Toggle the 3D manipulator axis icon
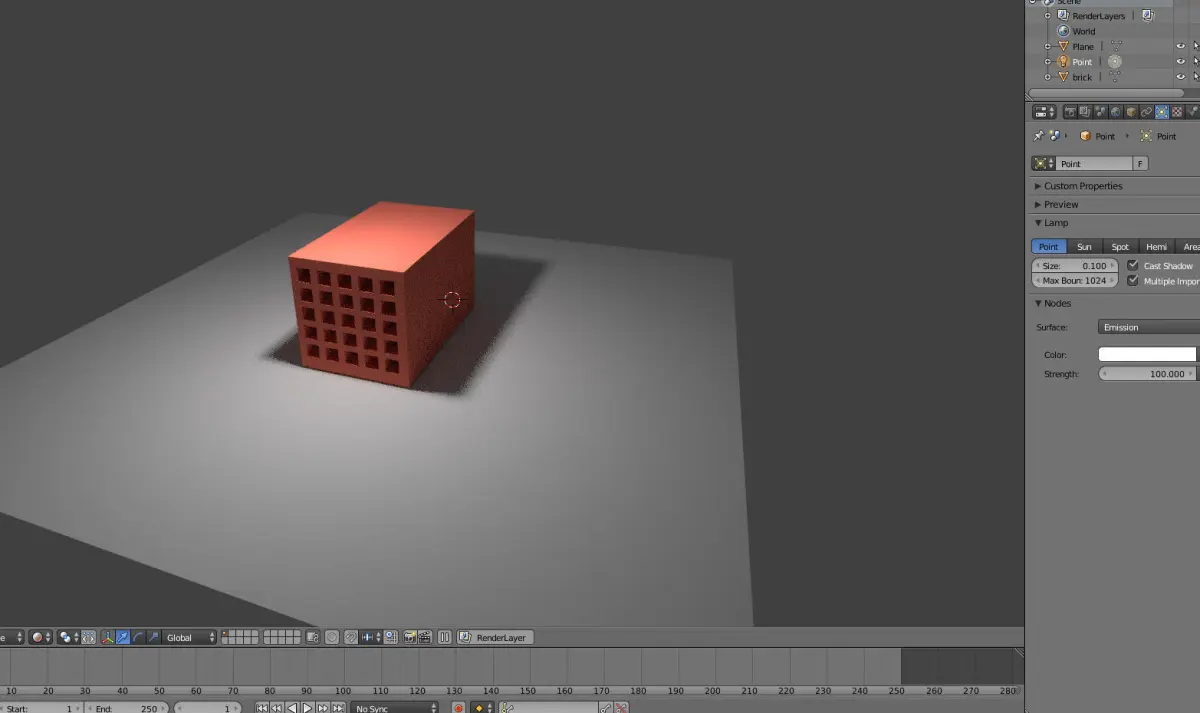This screenshot has height=713, width=1200. click(108, 637)
